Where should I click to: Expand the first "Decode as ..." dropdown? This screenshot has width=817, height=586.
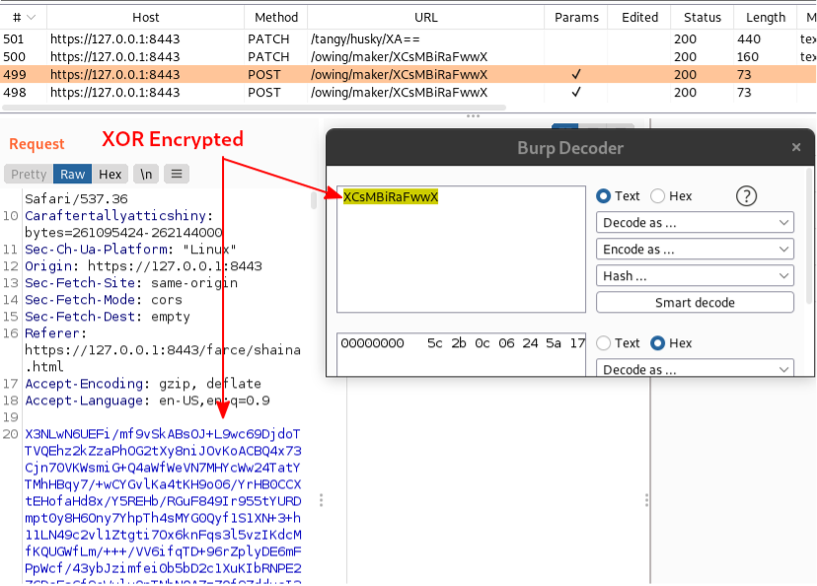point(695,222)
